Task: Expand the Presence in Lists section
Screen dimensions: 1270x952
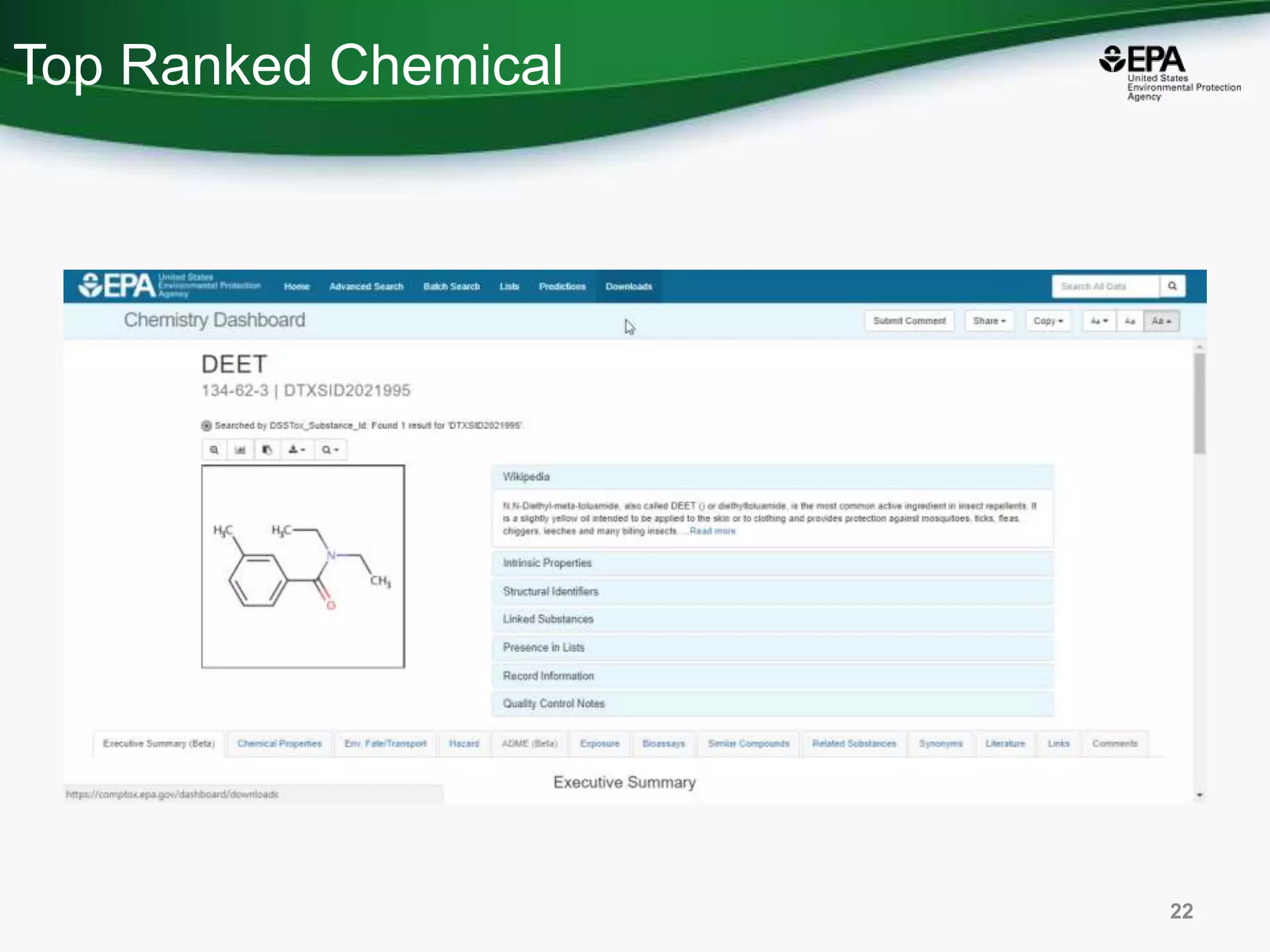Action: tap(773, 647)
